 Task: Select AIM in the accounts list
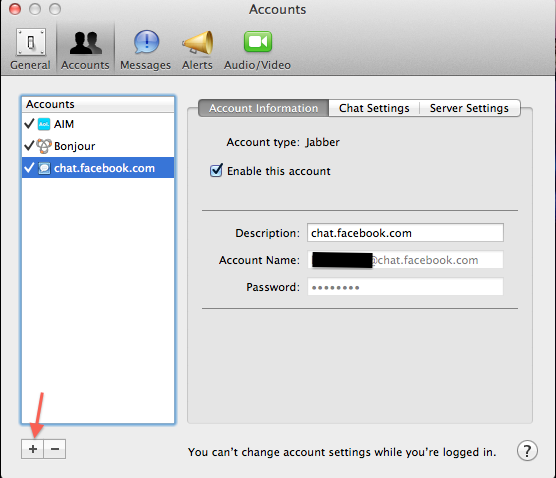98,124
